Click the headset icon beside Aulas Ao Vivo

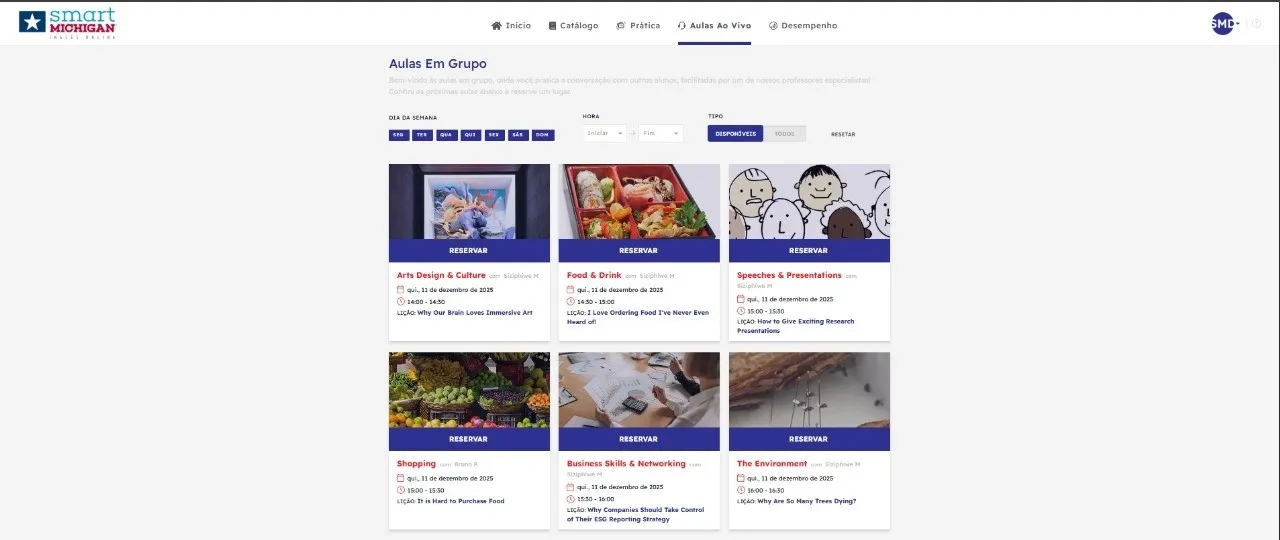tap(682, 25)
